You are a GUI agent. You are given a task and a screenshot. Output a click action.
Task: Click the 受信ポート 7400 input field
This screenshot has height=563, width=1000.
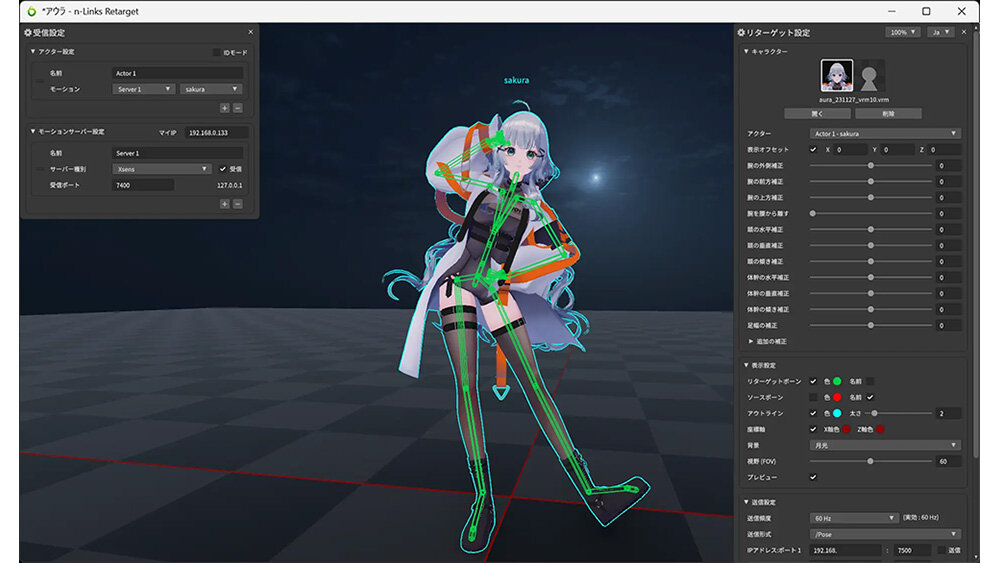tap(143, 185)
